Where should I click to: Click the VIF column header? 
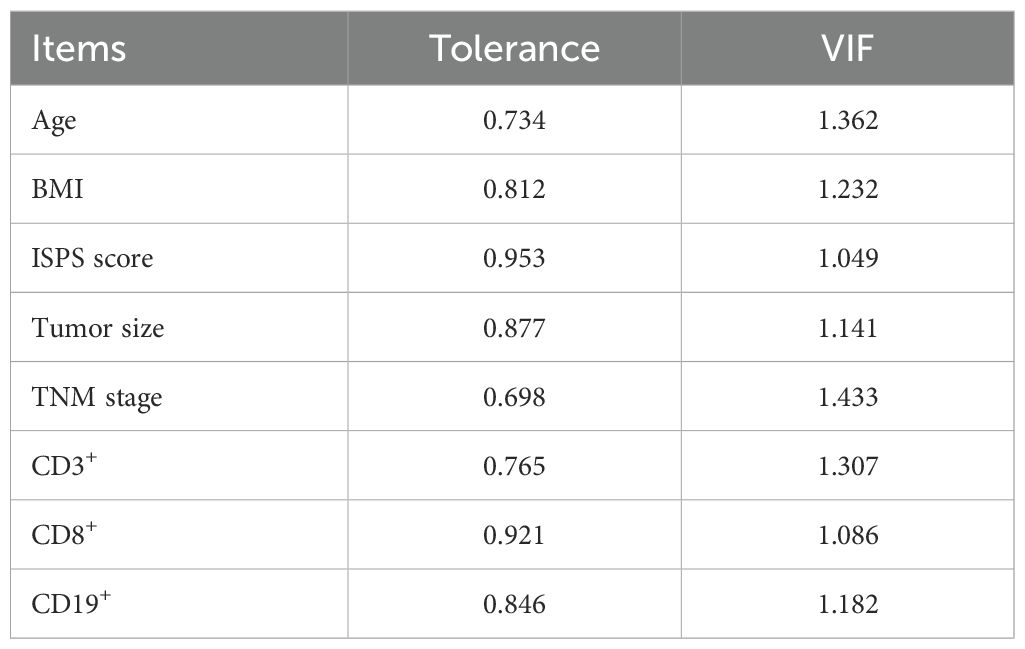tap(846, 48)
